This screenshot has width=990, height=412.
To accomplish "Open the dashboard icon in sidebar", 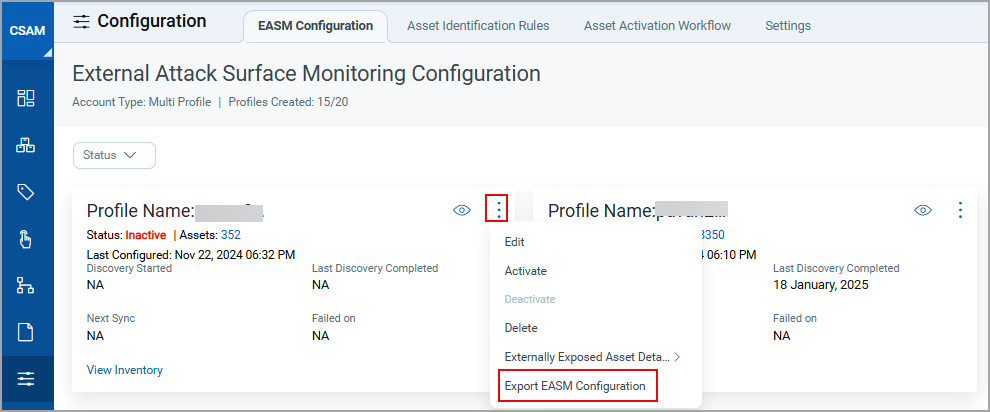I will (26, 98).
